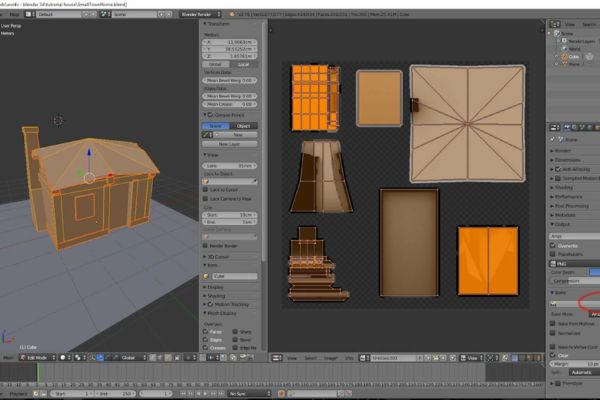Screen dimensions: 600x400
Task: Select face select mode icon
Action: click(168, 358)
